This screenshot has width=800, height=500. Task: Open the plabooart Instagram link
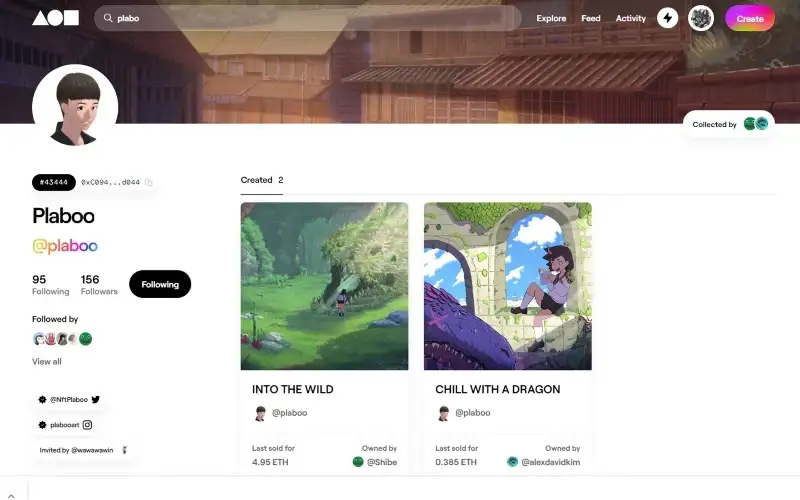[65, 425]
